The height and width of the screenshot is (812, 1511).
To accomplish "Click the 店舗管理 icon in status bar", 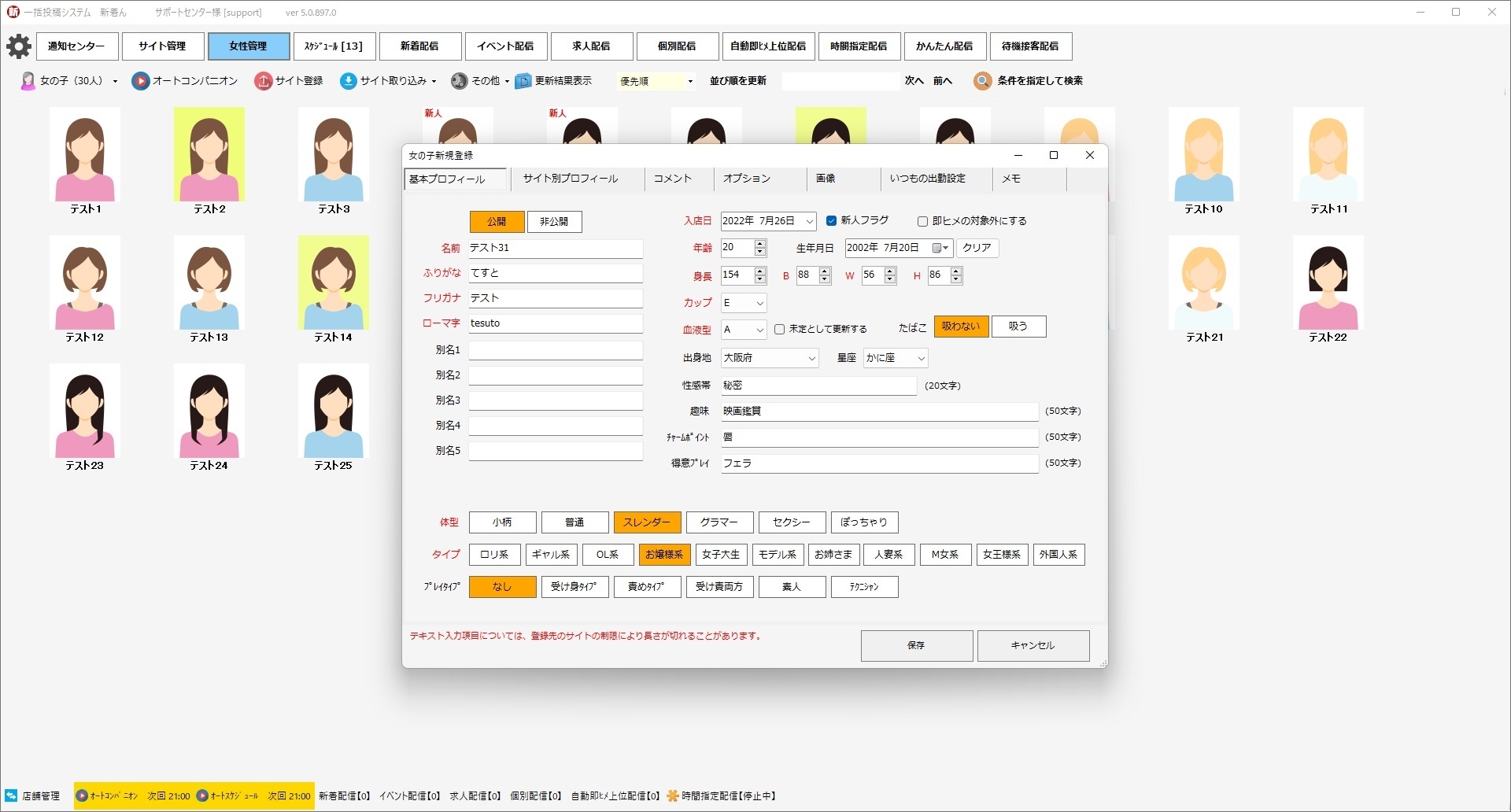I will 11,795.
